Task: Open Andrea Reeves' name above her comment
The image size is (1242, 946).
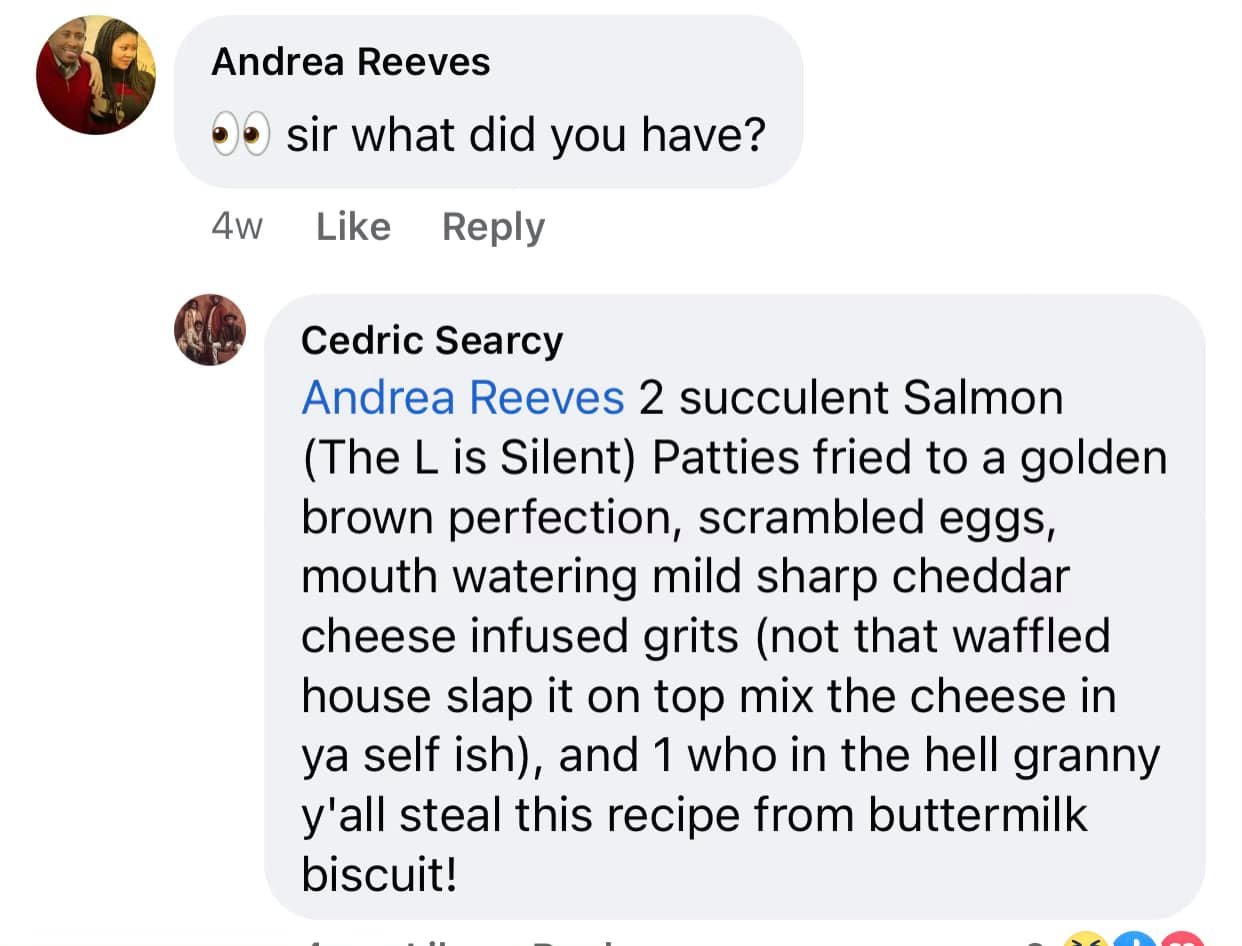Action: 350,62
